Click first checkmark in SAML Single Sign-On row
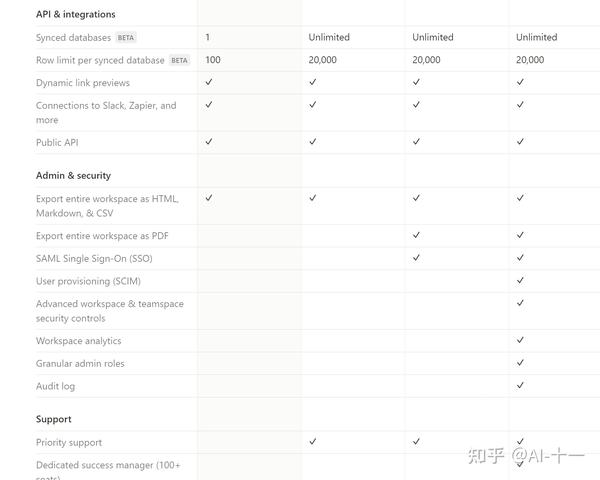Image resolution: width=600 pixels, height=480 pixels. coord(416,257)
